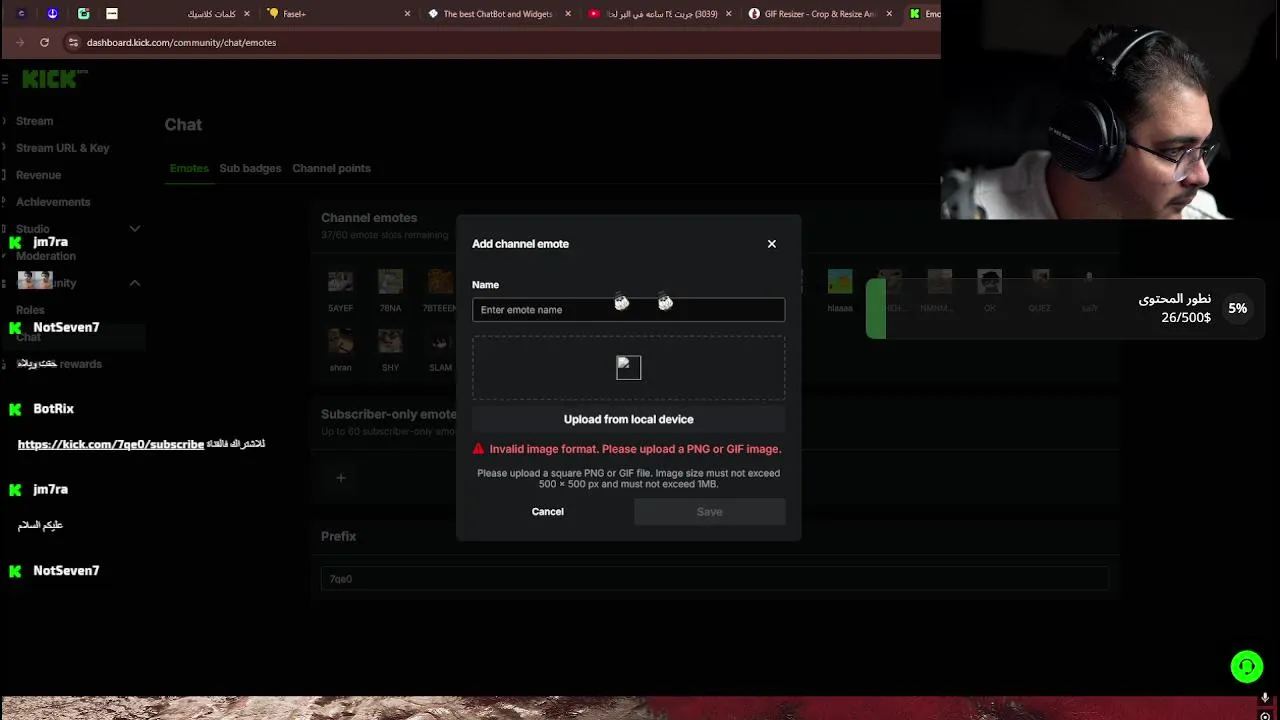Open Revenue in the sidebar

click(x=38, y=175)
